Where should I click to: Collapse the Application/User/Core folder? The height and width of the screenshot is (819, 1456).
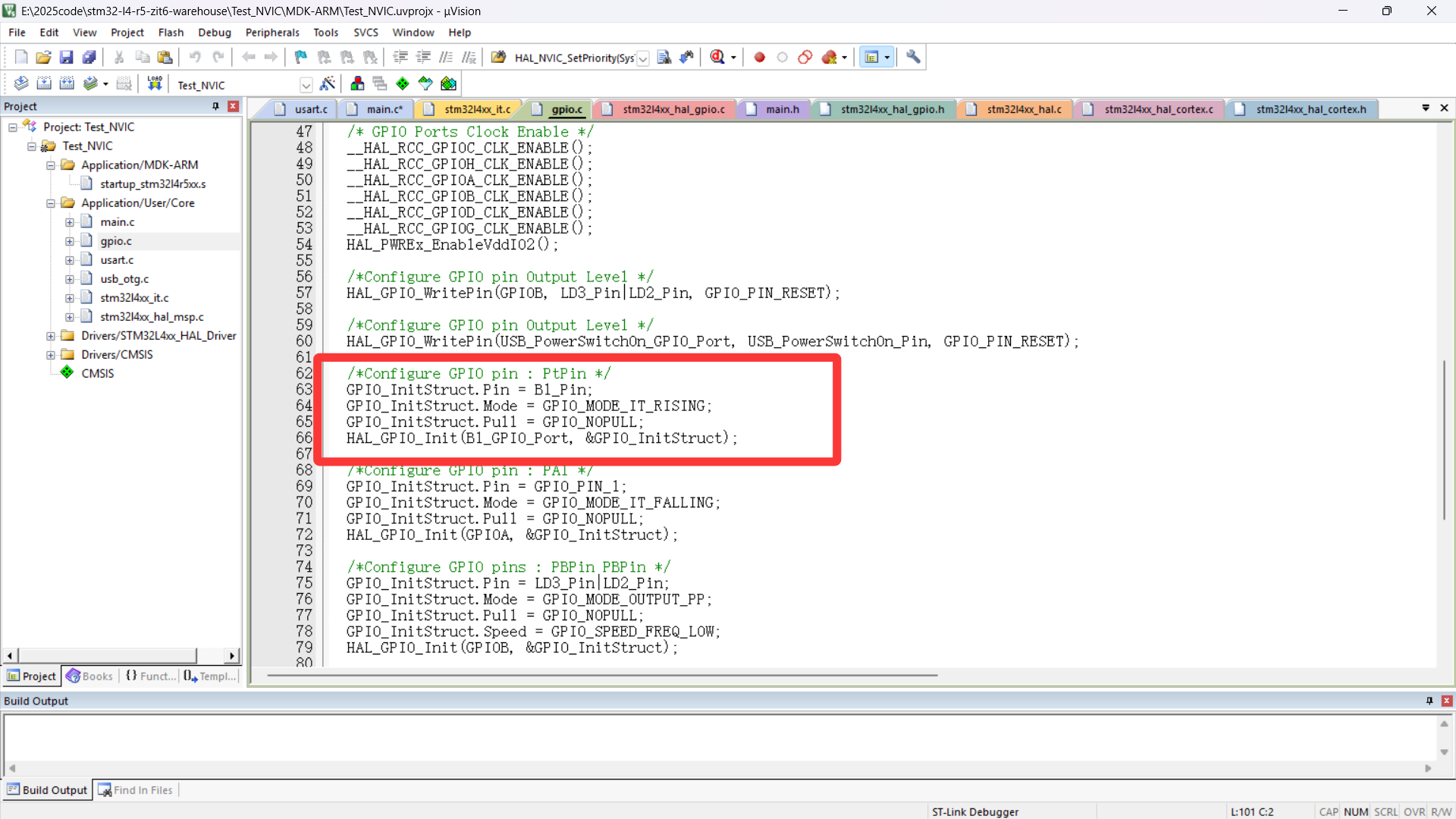tap(51, 203)
